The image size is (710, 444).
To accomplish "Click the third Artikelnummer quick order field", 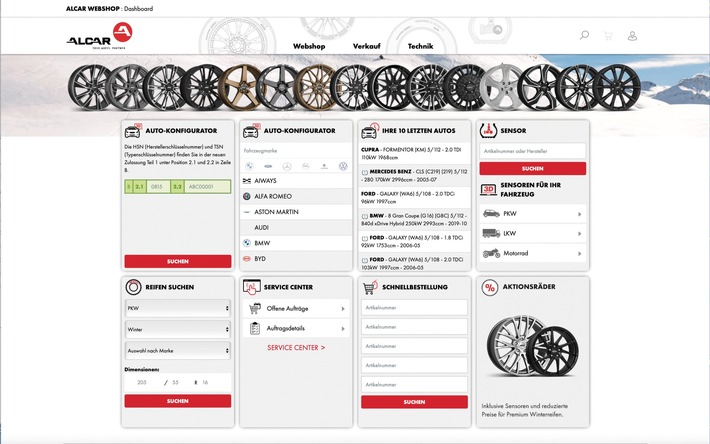I will (x=414, y=346).
